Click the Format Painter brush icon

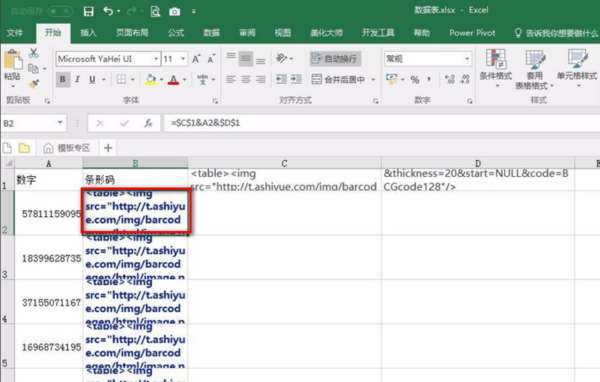point(34,83)
